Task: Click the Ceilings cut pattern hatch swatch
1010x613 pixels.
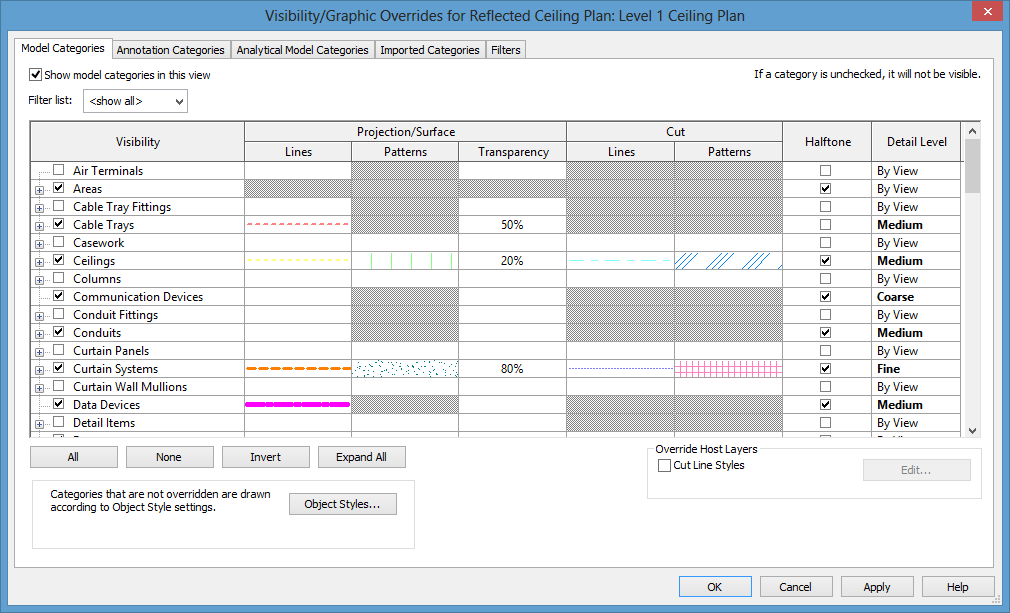Action: (728, 261)
